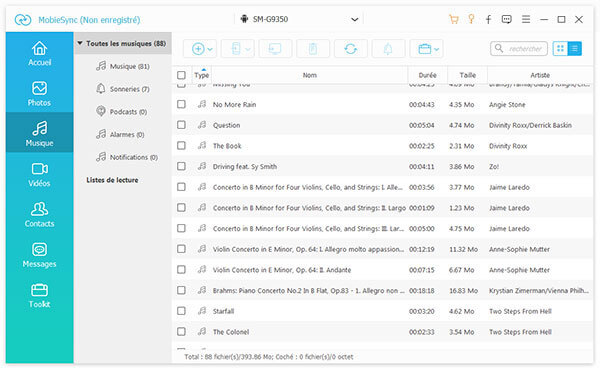Open the Facebook share icon
Image resolution: width=600 pixels, height=370 pixels.
pos(489,19)
